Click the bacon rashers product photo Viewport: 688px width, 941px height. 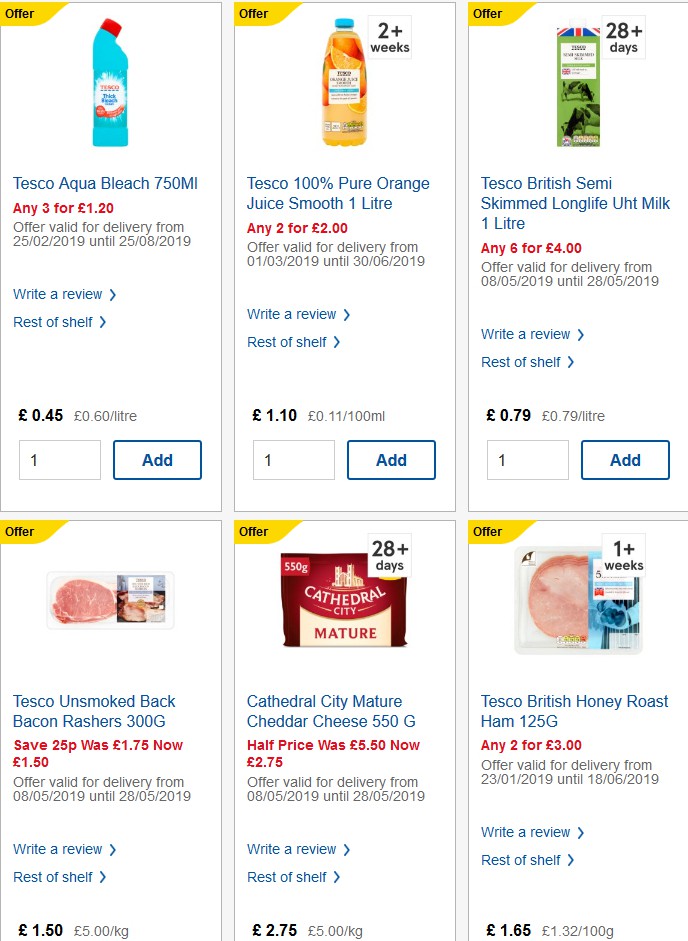tap(110, 602)
